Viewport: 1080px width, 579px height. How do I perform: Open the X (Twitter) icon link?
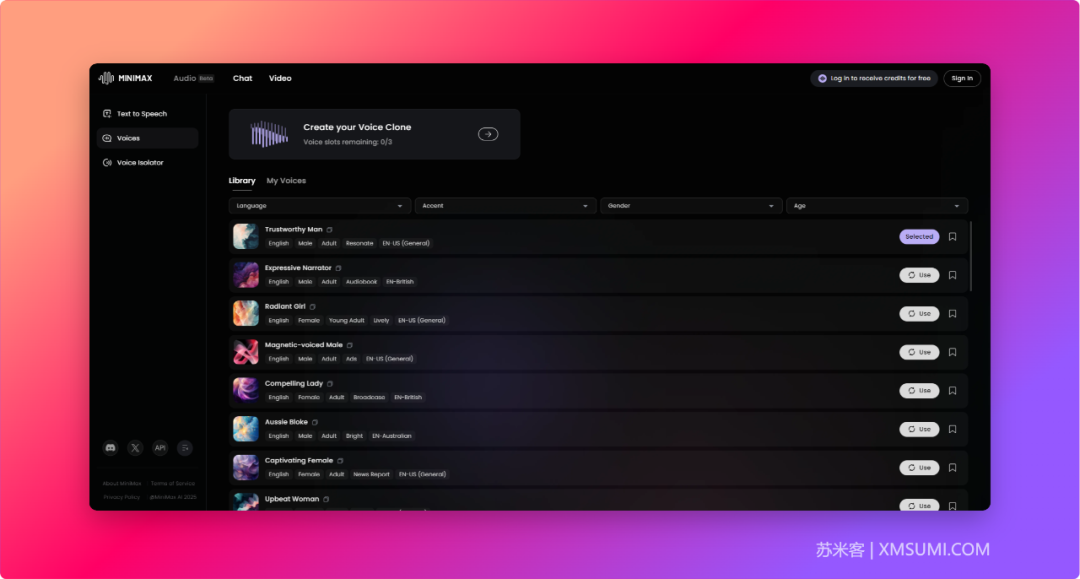tap(135, 448)
